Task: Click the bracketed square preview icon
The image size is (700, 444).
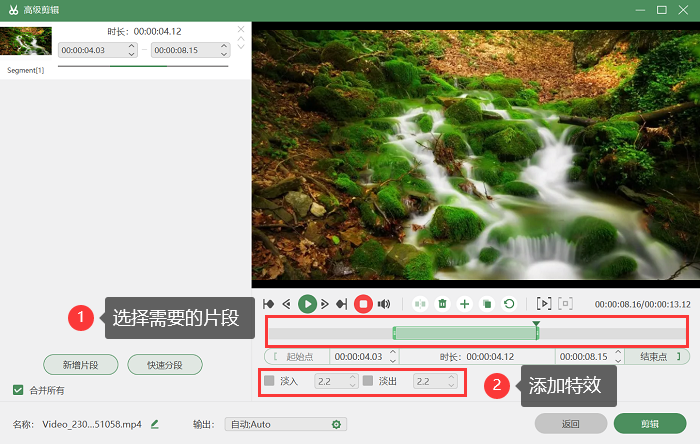Action: pos(566,304)
